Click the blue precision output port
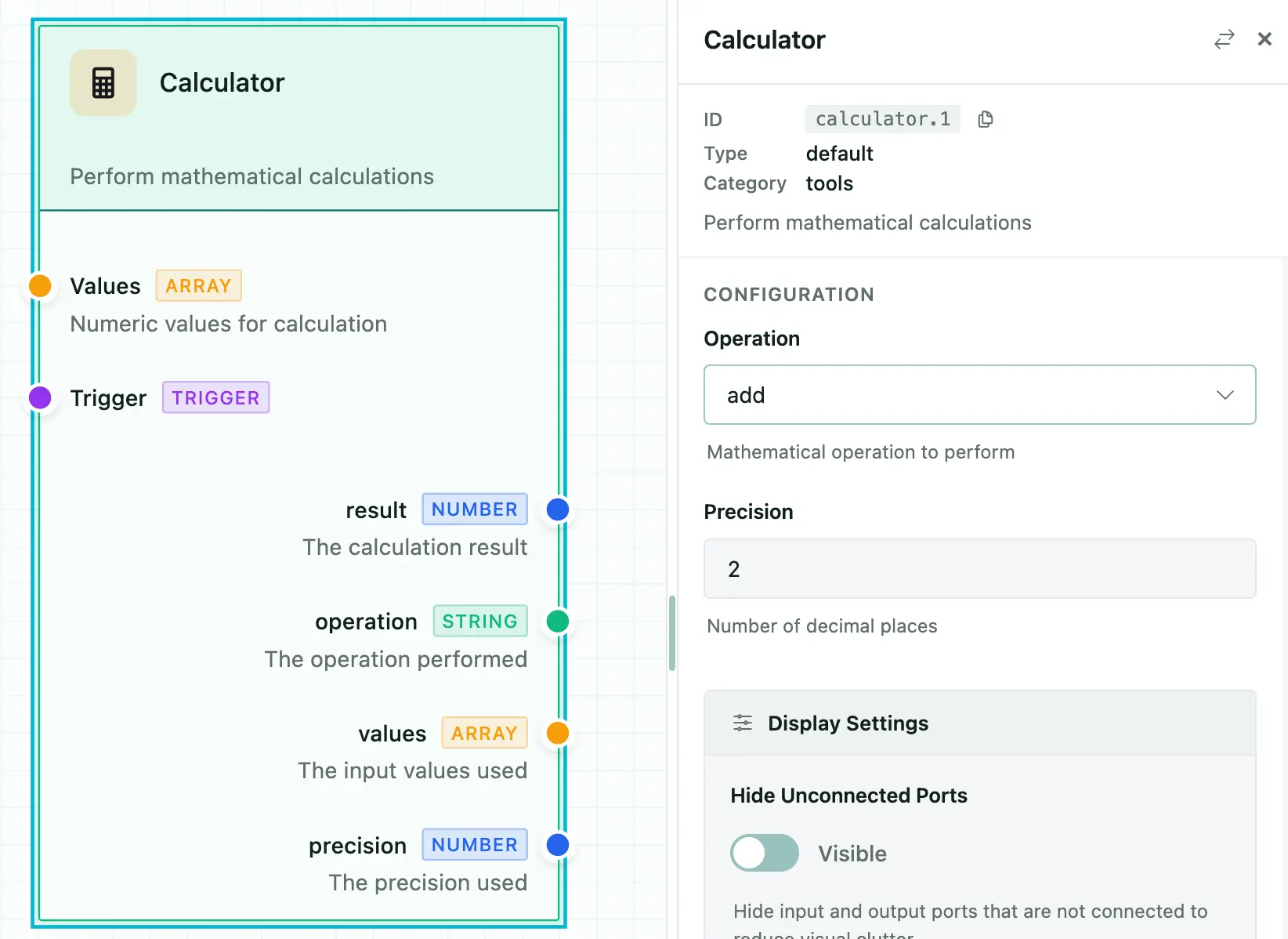Image resolution: width=1288 pixels, height=939 pixels. [558, 845]
